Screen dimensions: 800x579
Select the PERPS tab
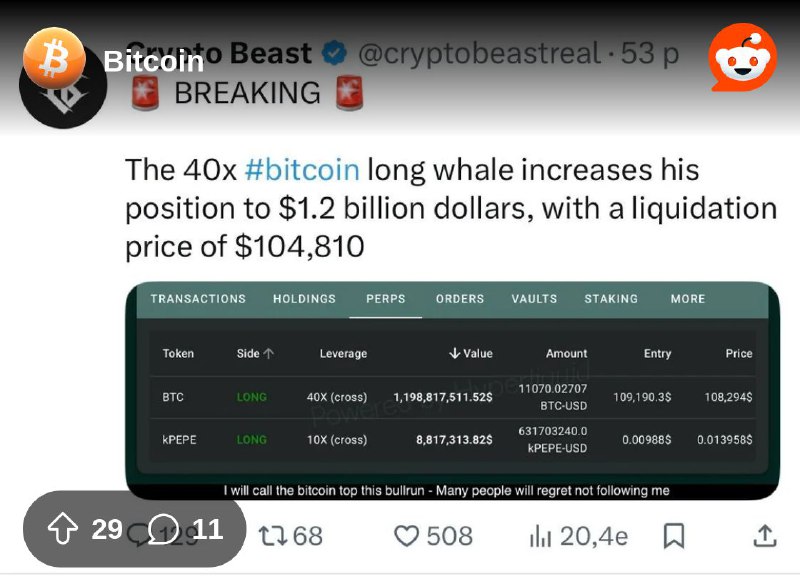click(386, 299)
